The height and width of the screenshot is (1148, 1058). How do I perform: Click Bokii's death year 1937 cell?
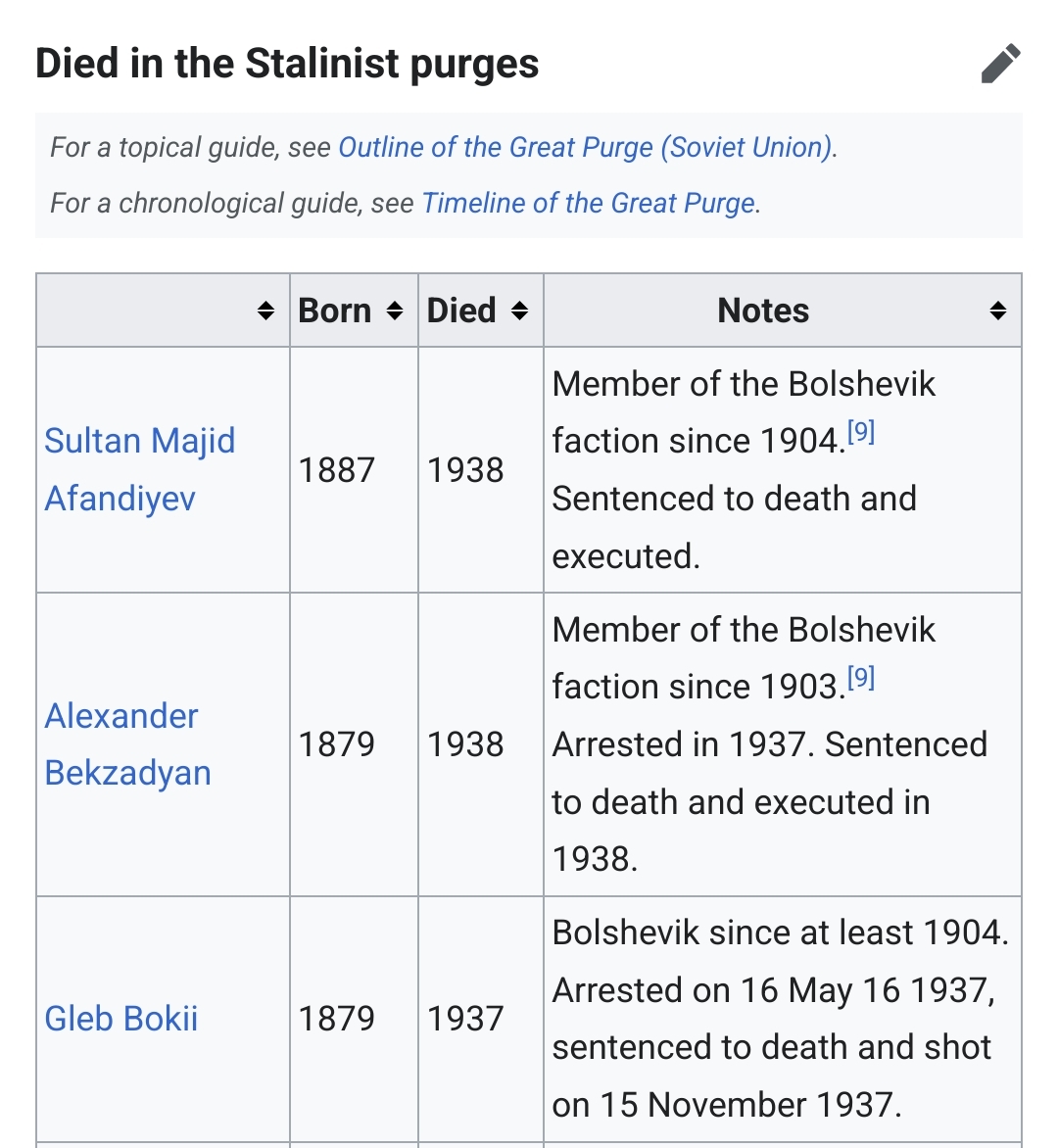click(x=465, y=1019)
